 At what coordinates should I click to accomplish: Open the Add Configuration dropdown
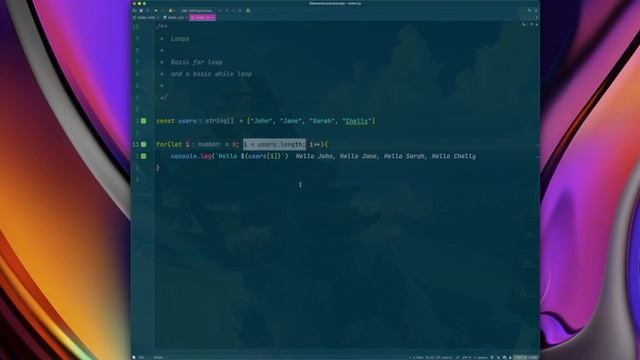(197, 11)
